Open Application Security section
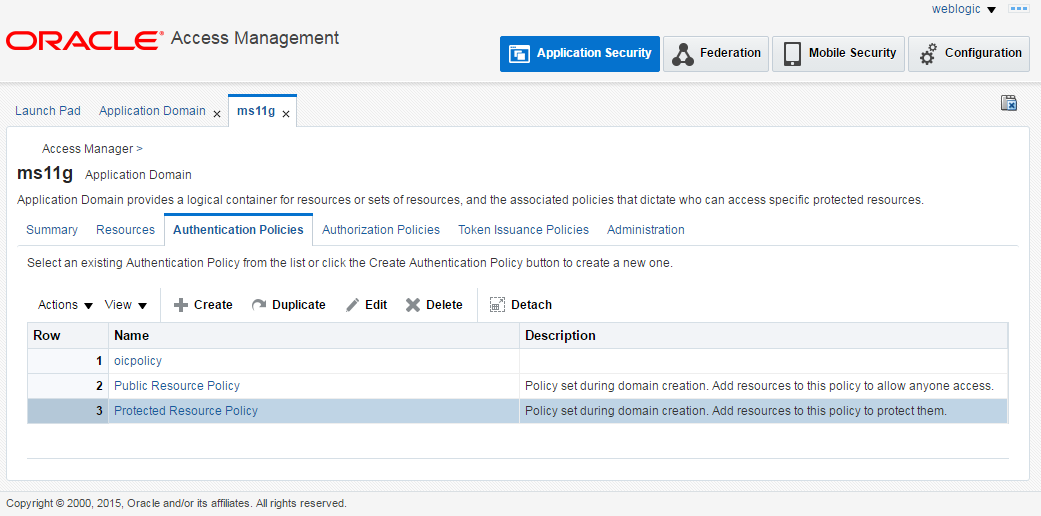 coord(580,54)
